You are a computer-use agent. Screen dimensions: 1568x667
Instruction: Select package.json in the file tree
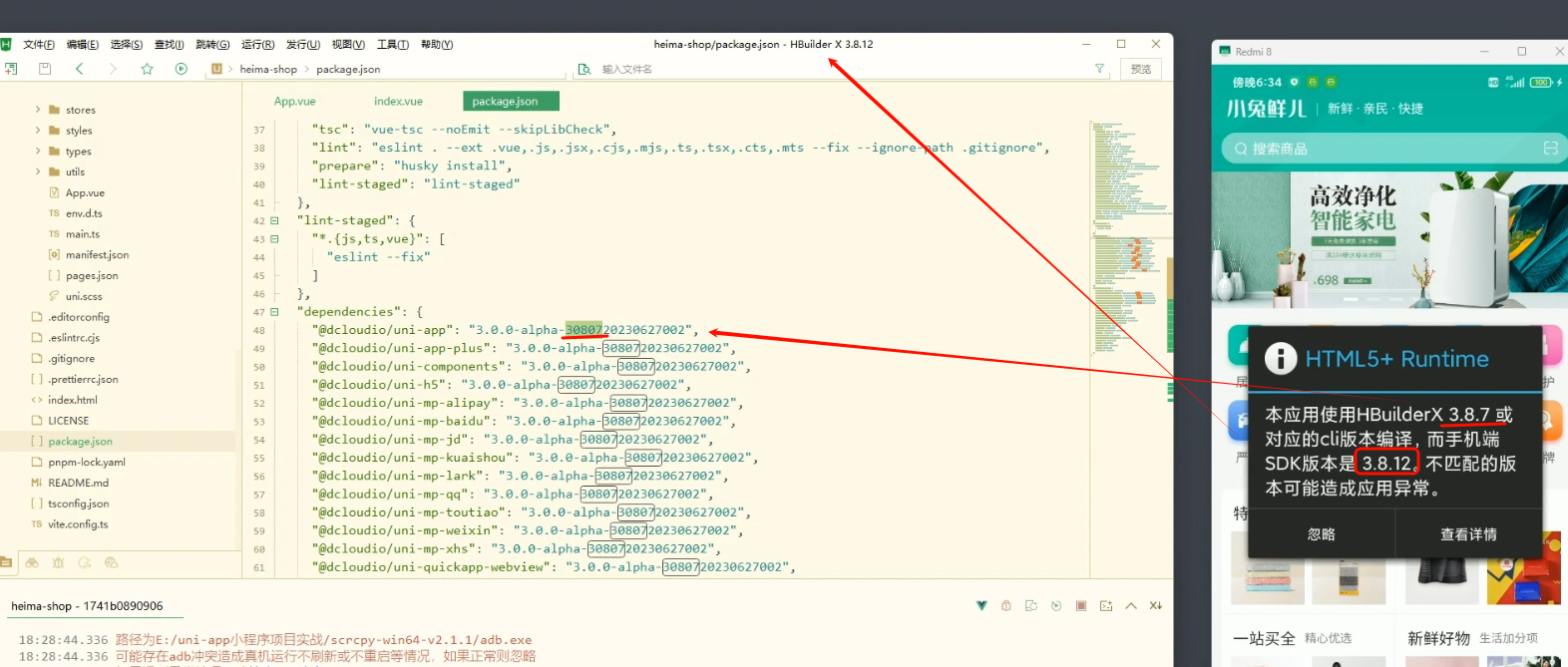[80, 442]
